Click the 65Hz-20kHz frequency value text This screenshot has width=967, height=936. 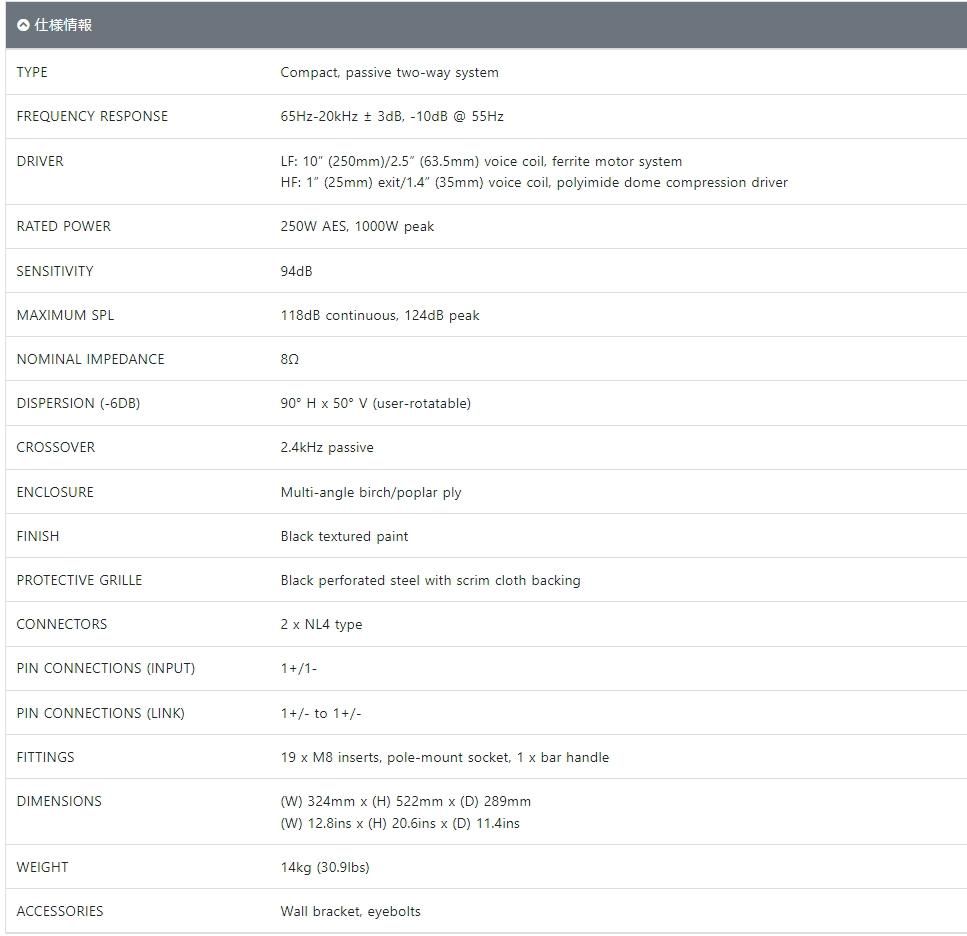[392, 117]
